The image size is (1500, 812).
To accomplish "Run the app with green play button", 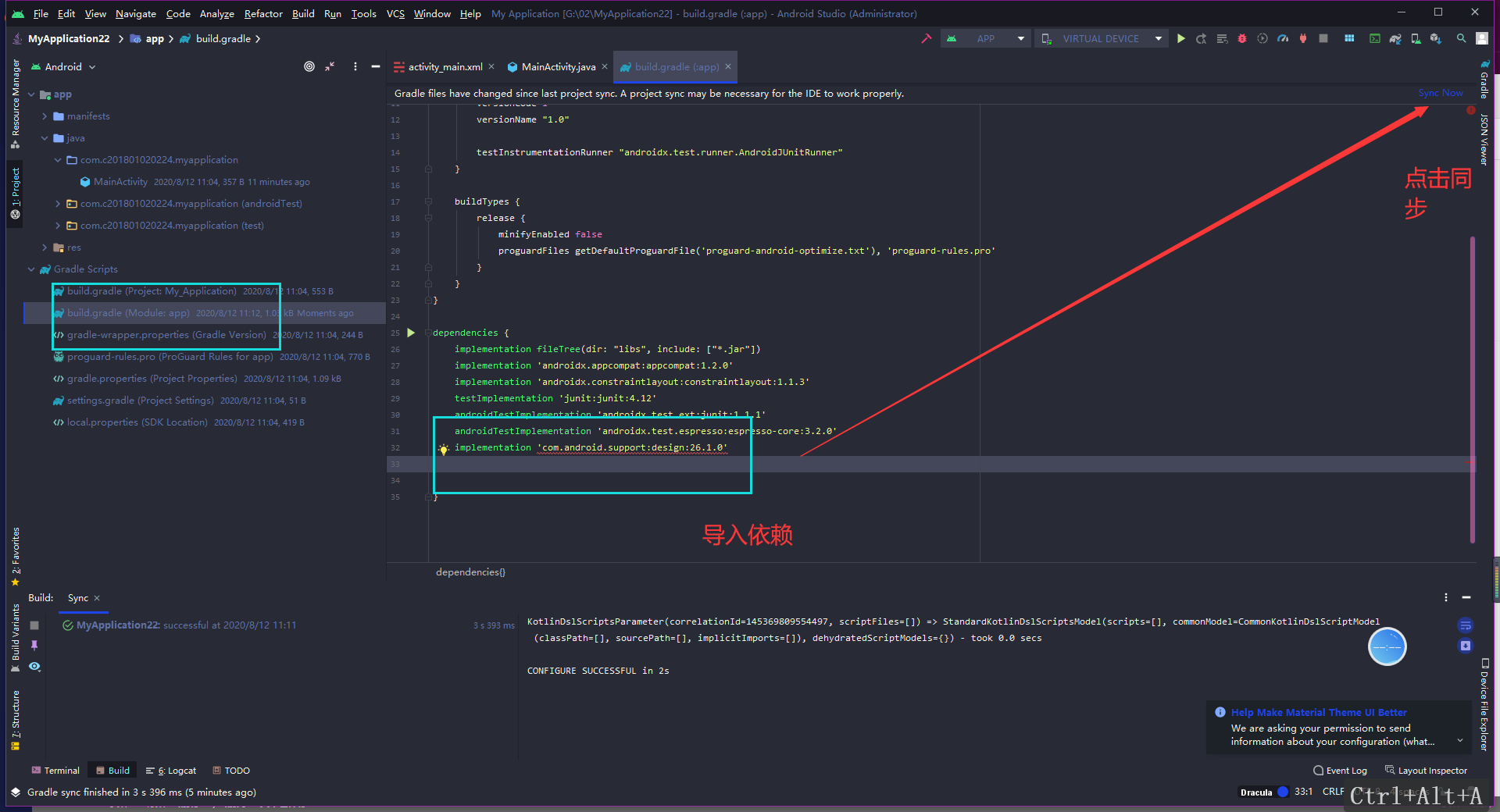I will [1181, 38].
